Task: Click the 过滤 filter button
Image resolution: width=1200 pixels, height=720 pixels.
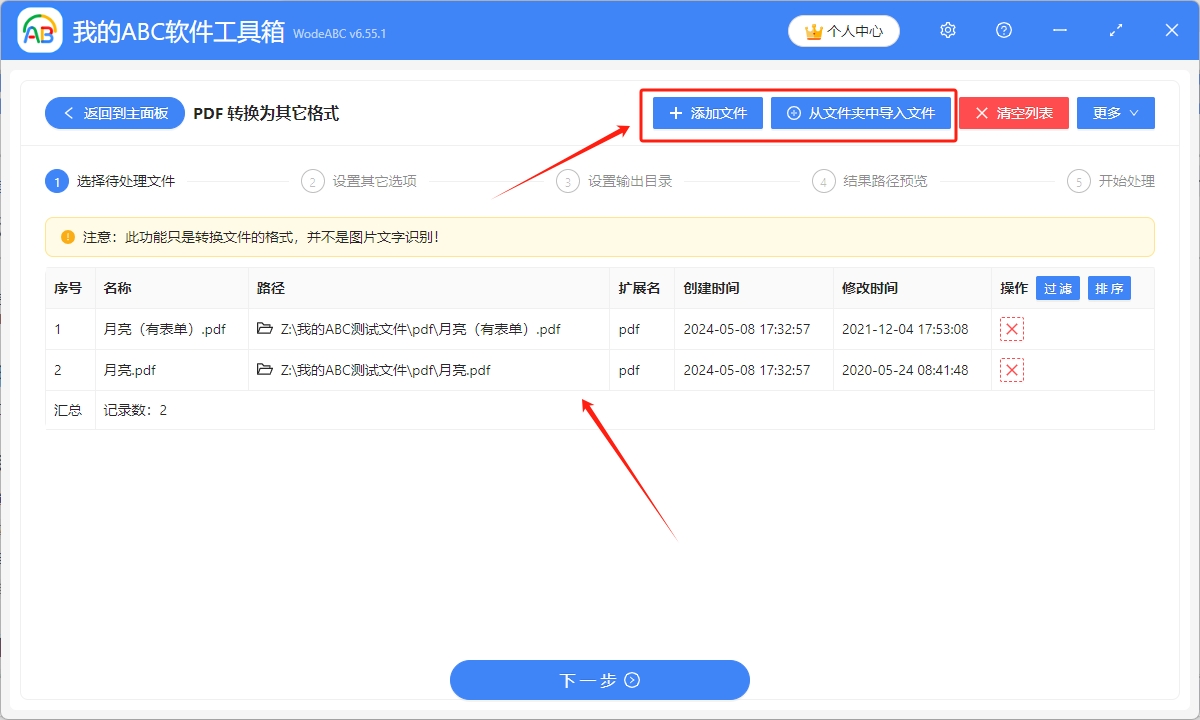Action: click(x=1057, y=289)
